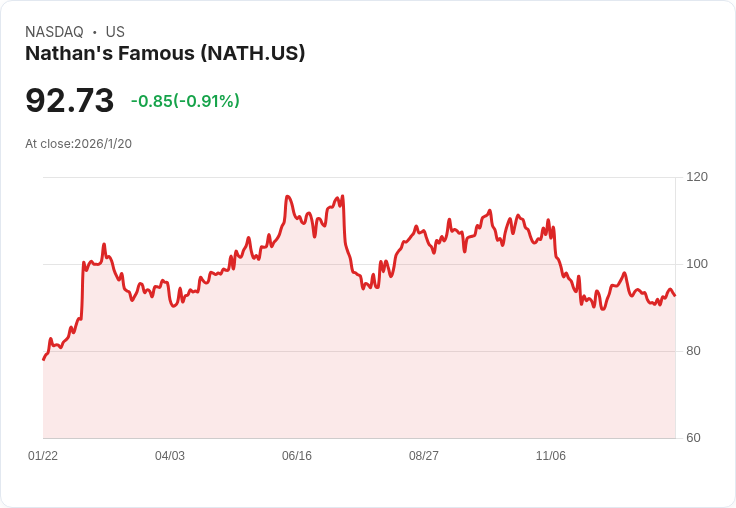Click the 80 price axis label
736x508 pixels.
(x=694, y=351)
